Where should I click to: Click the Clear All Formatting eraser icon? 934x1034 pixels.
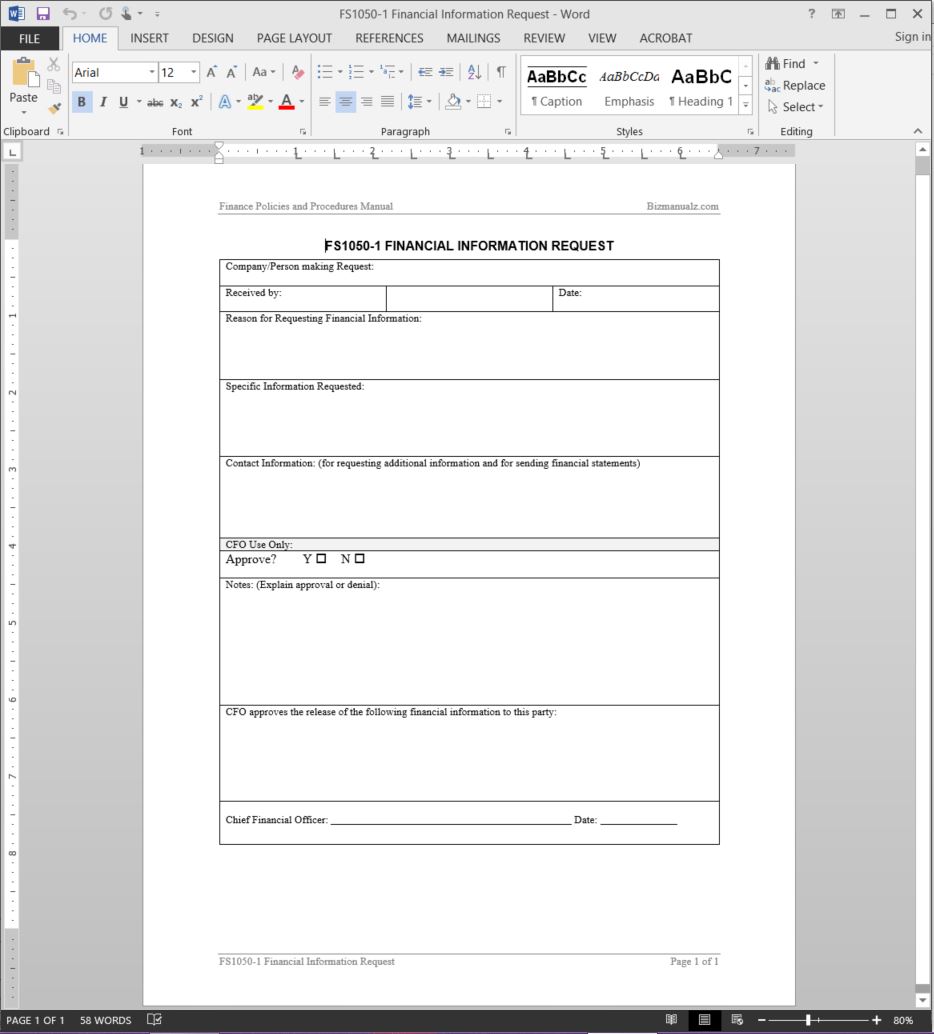point(297,72)
